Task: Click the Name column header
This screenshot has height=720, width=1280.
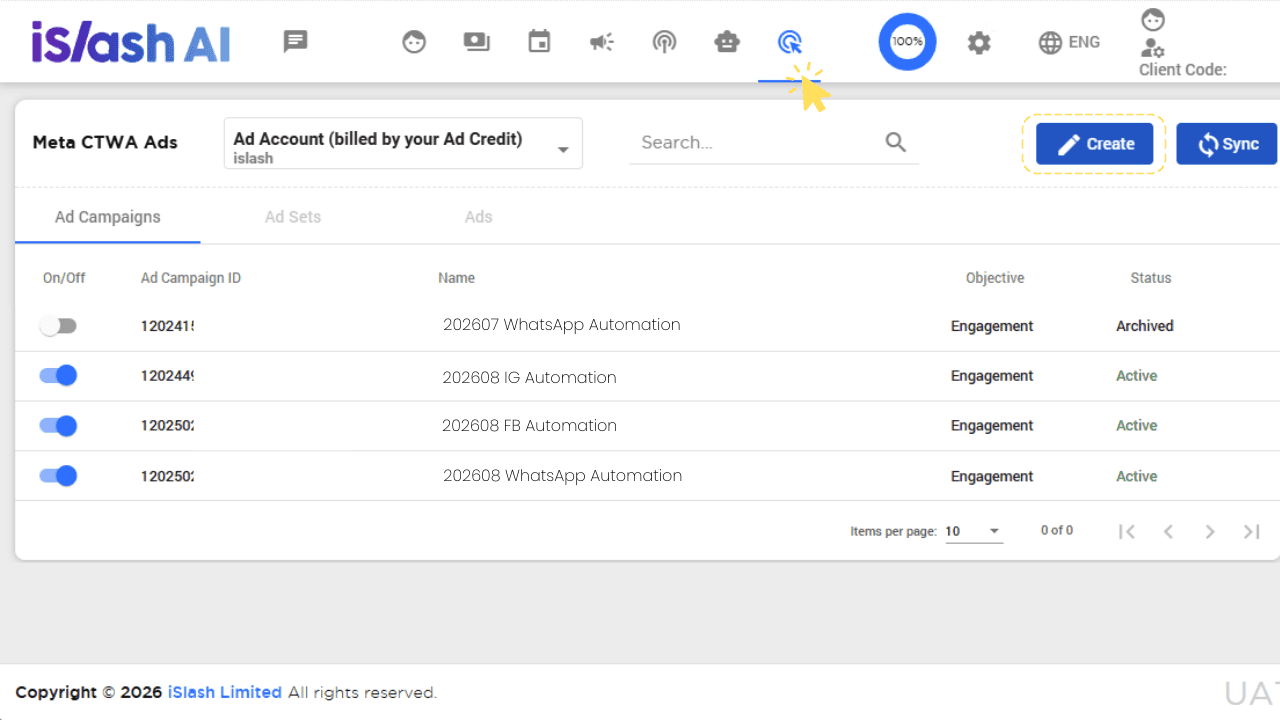Action: (x=456, y=278)
